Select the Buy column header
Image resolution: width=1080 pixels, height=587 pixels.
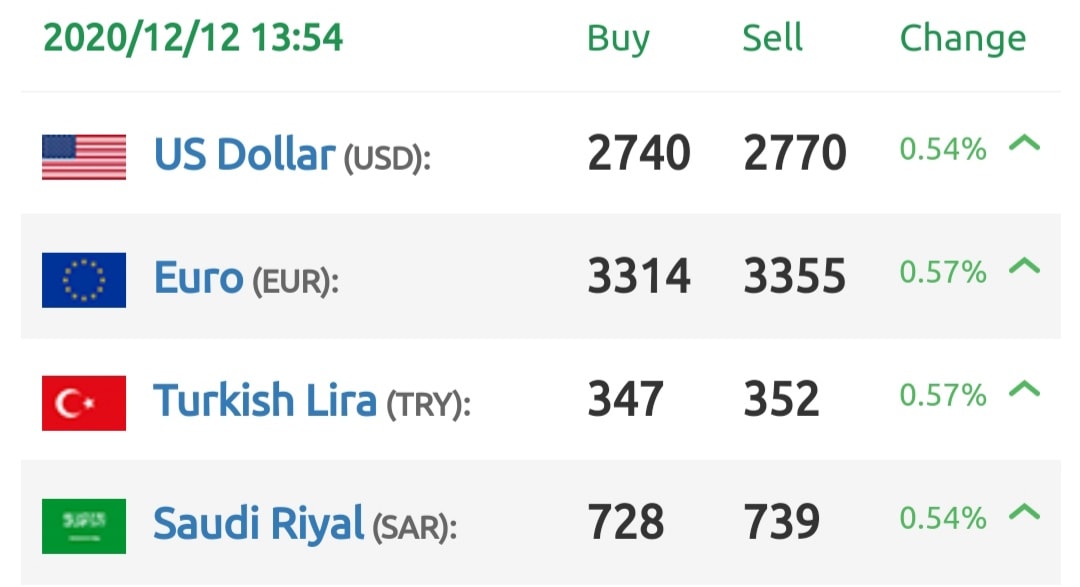click(x=618, y=39)
